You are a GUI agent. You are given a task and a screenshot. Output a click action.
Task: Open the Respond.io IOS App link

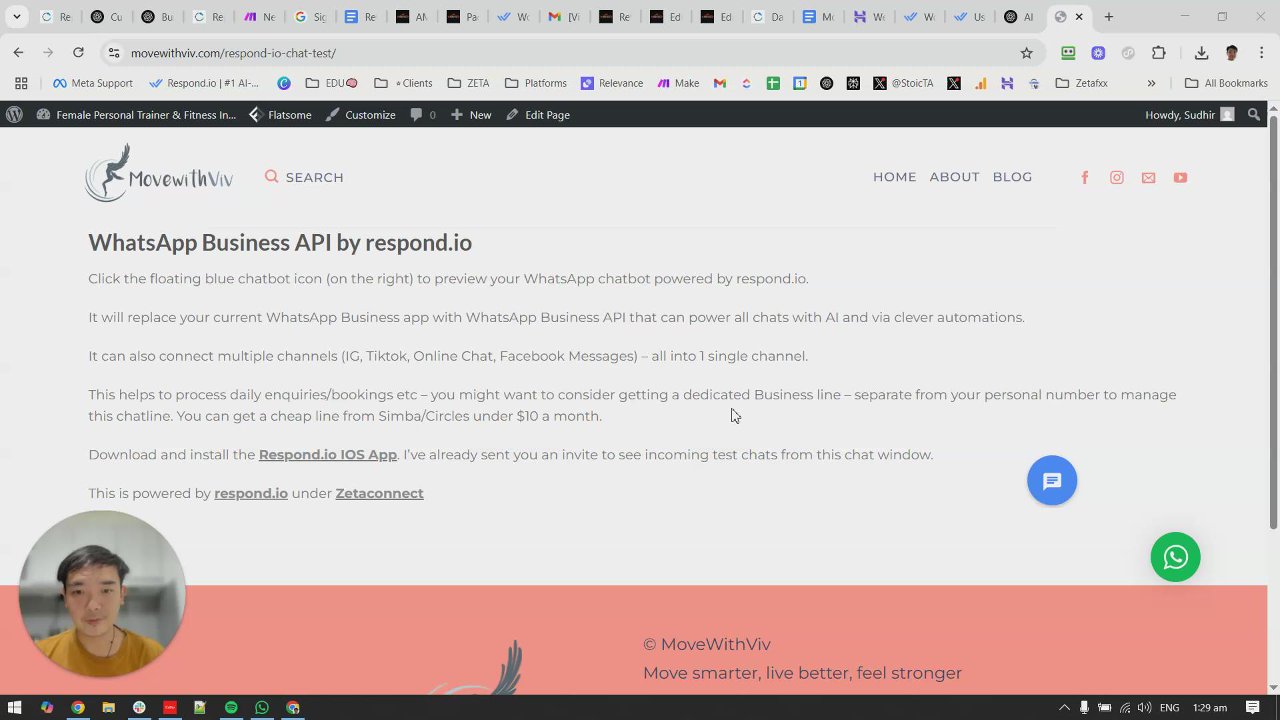click(x=328, y=454)
